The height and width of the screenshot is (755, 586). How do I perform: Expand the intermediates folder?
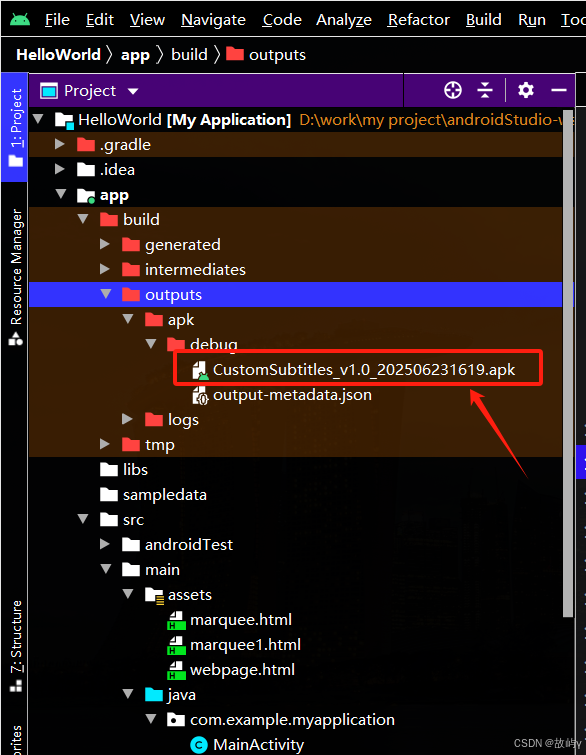(104, 269)
